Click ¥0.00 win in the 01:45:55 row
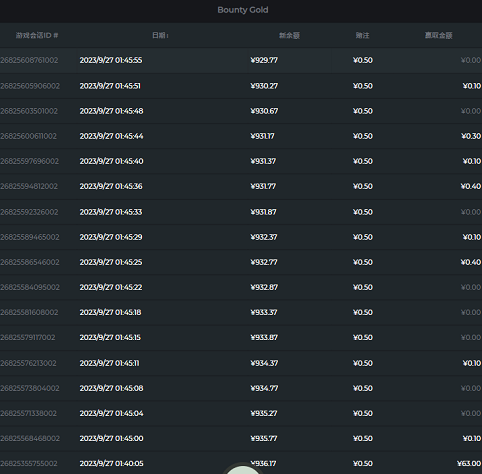 pos(471,60)
